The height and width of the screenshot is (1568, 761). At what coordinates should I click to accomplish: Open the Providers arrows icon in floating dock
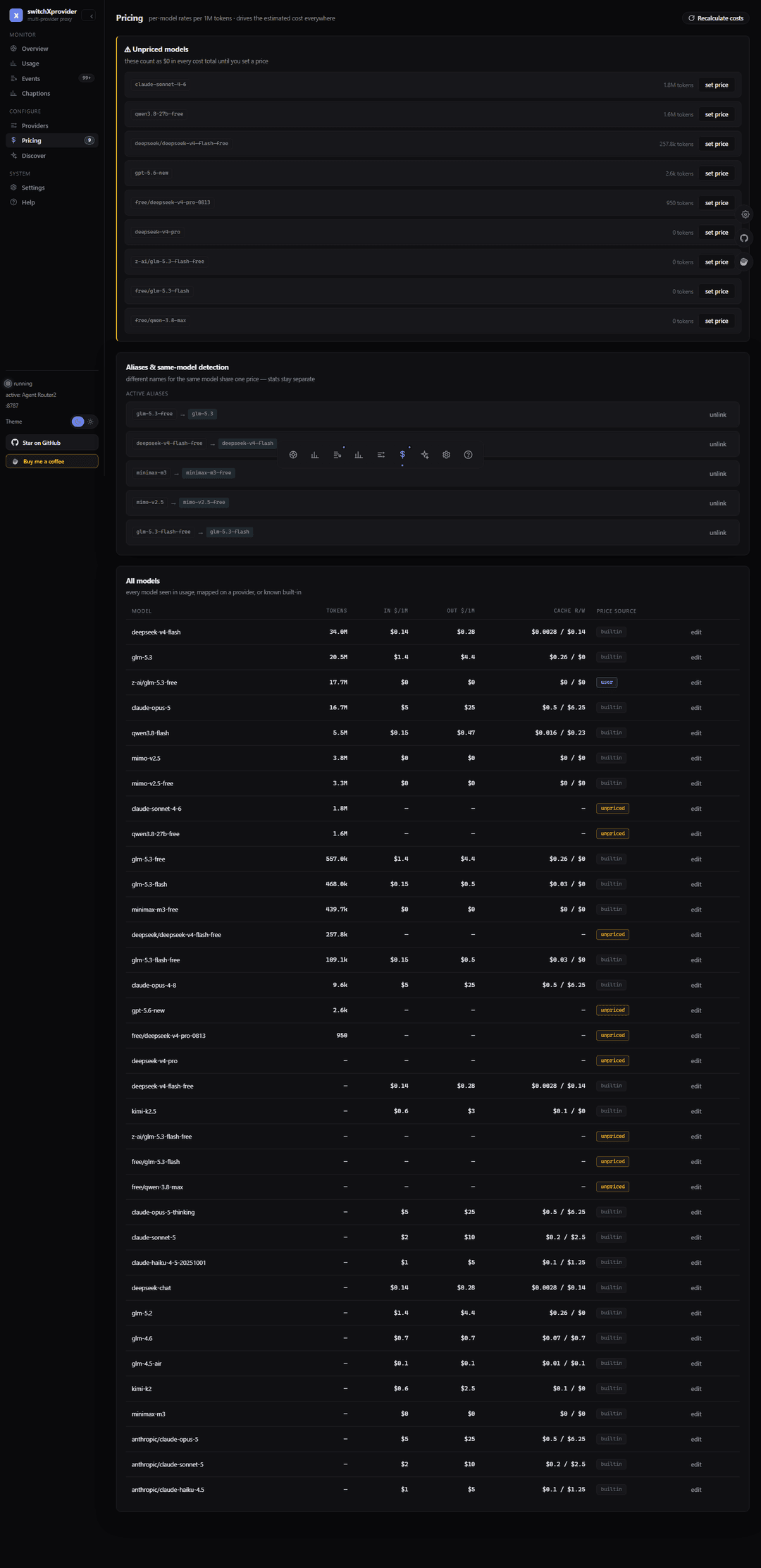(381, 455)
